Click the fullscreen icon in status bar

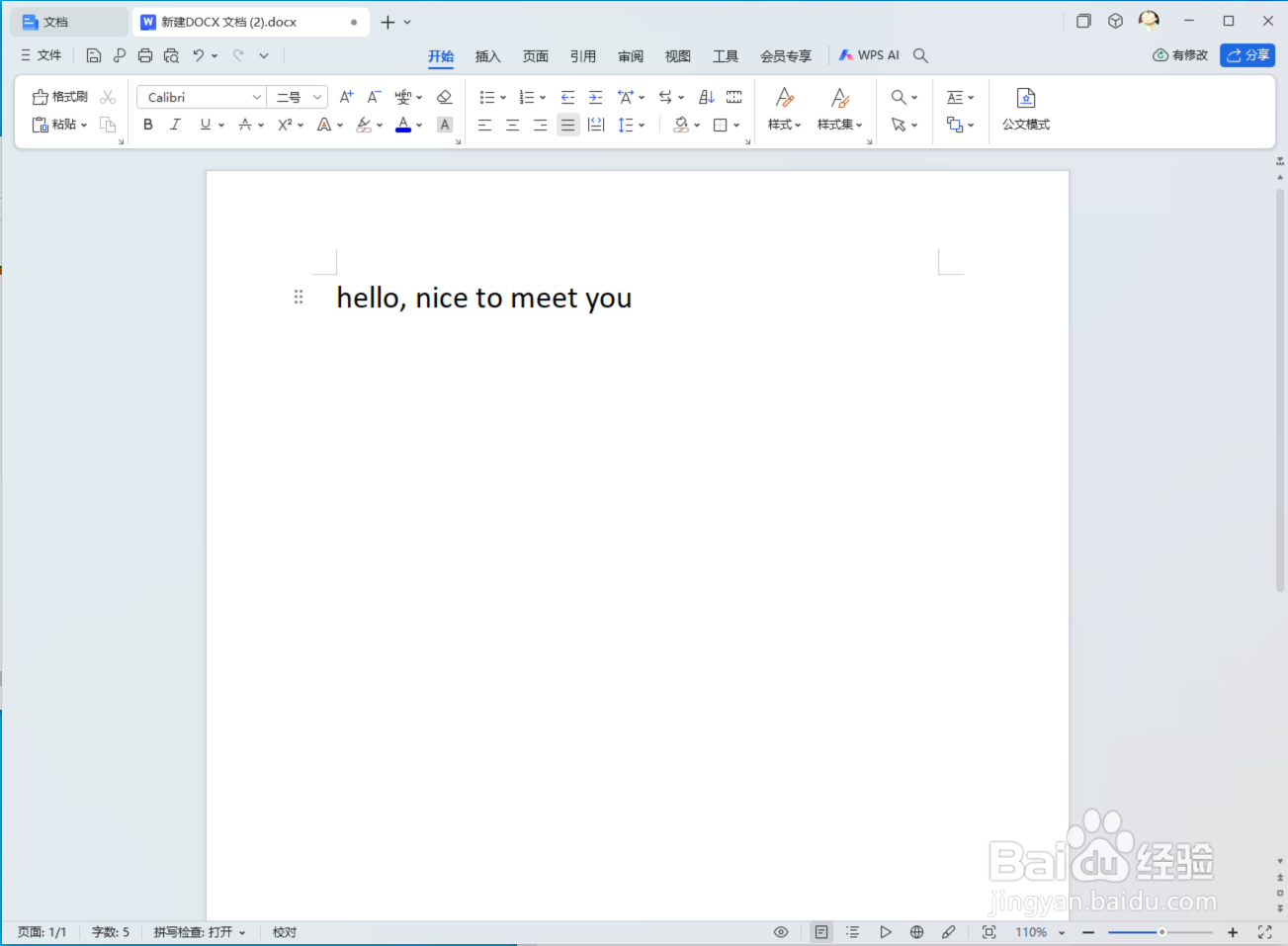pos(1264,932)
